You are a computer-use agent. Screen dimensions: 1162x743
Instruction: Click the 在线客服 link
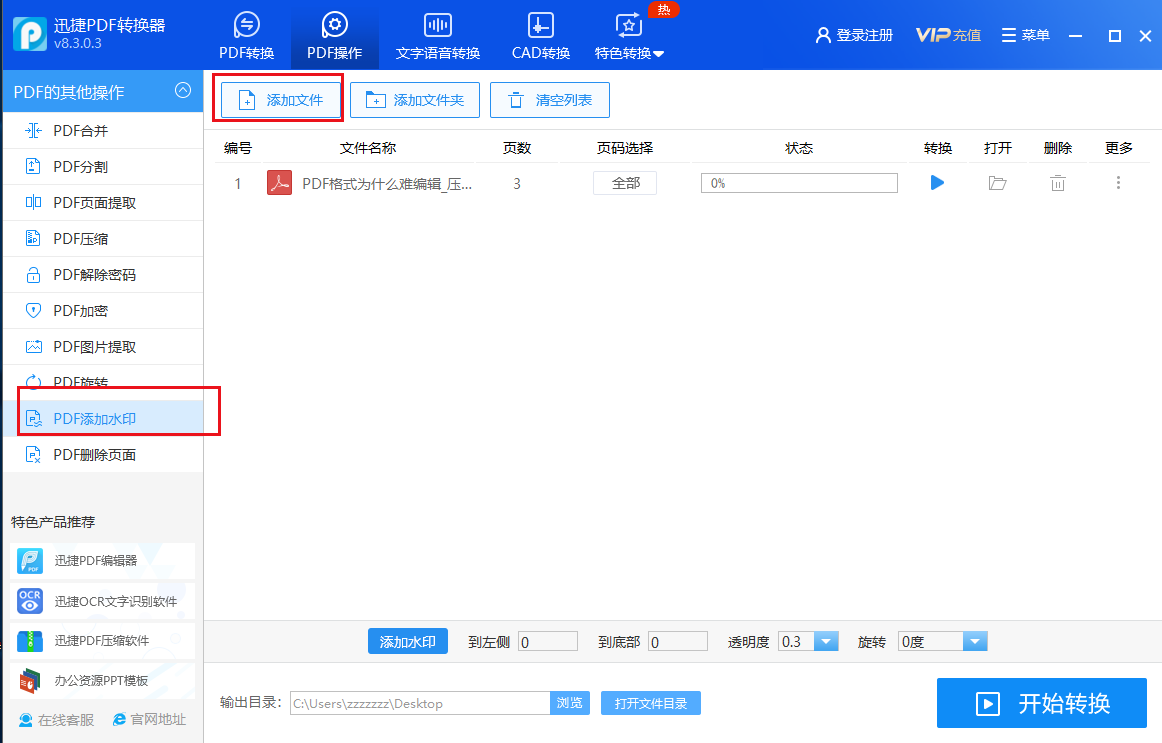point(56,720)
